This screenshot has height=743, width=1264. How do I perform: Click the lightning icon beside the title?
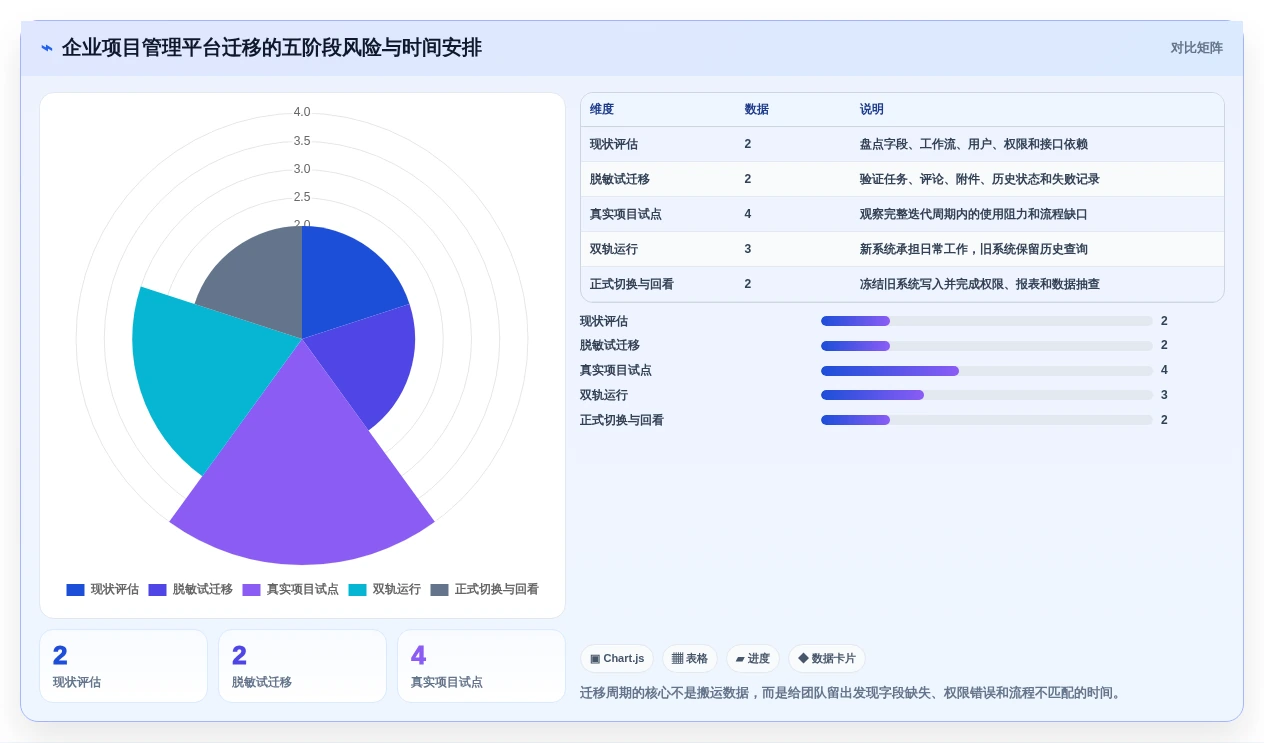[x=47, y=48]
